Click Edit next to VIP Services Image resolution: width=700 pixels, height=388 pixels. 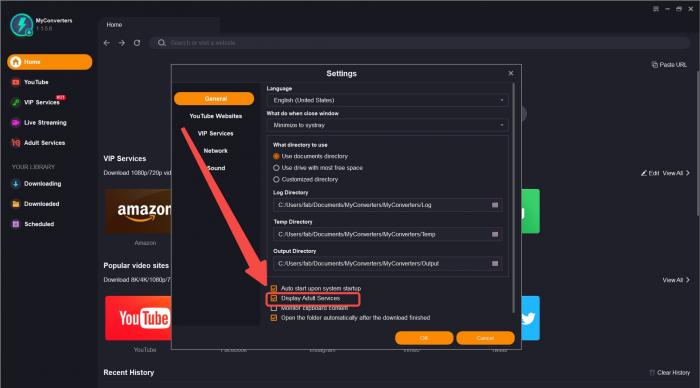click(650, 173)
